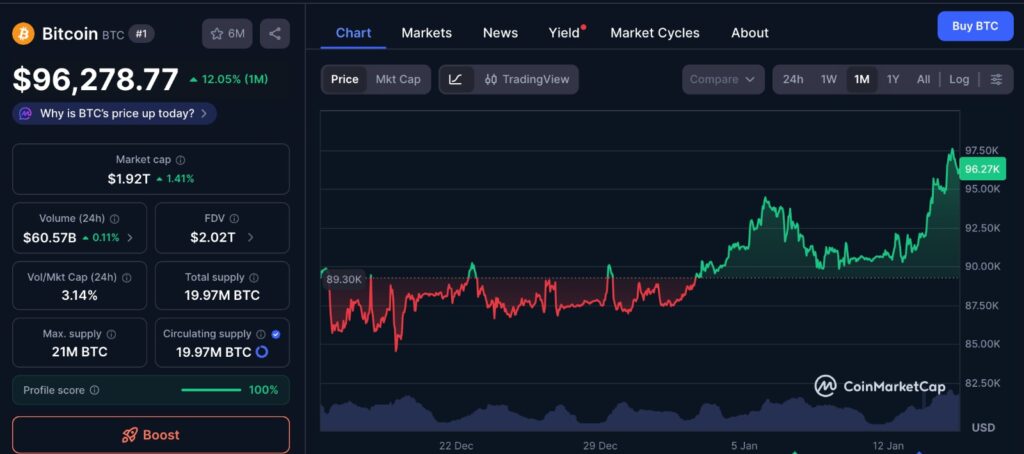Select the 1W time range
The image size is (1024, 454).
[829, 79]
